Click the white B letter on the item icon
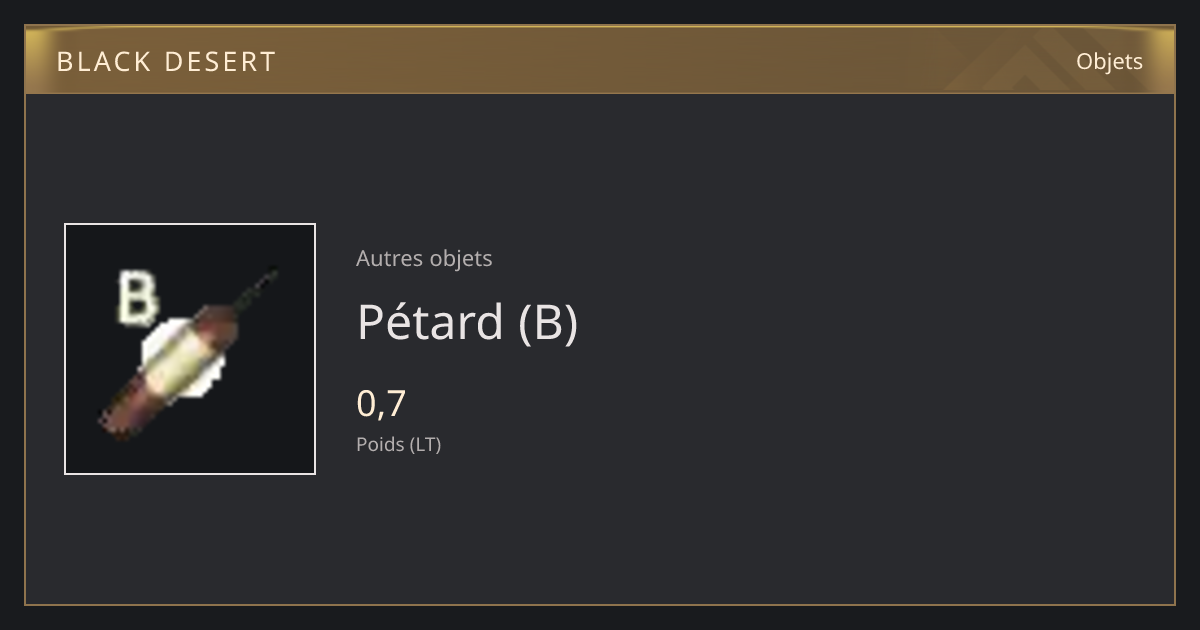The width and height of the screenshot is (1200, 630). (137, 298)
